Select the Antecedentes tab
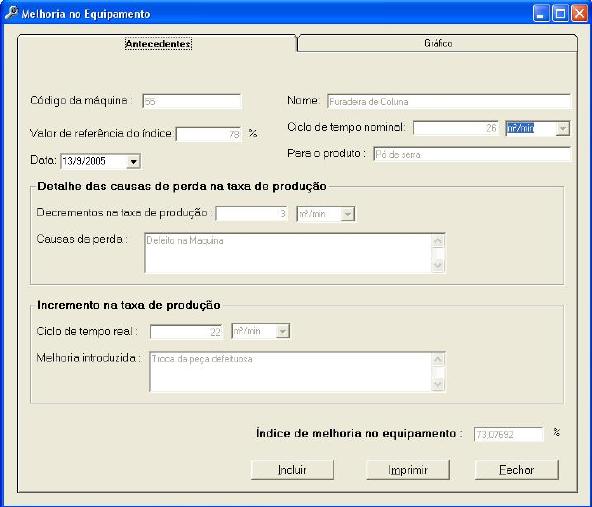592x507 pixels. pyautogui.click(x=158, y=44)
